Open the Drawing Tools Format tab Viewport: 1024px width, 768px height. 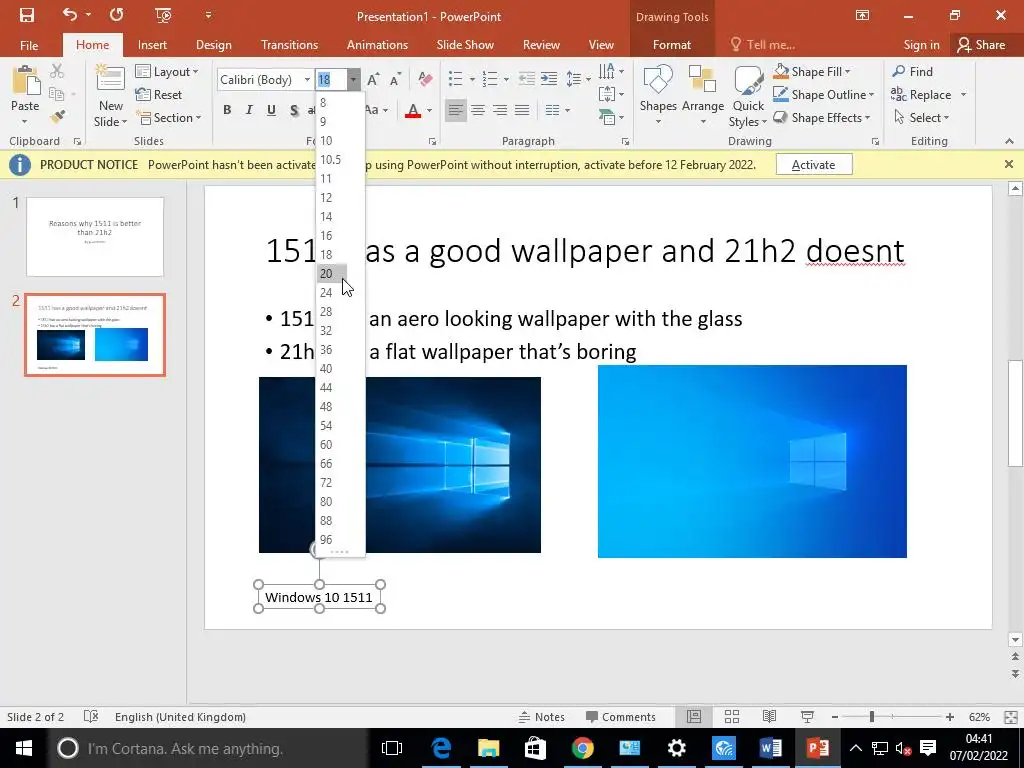point(671,45)
